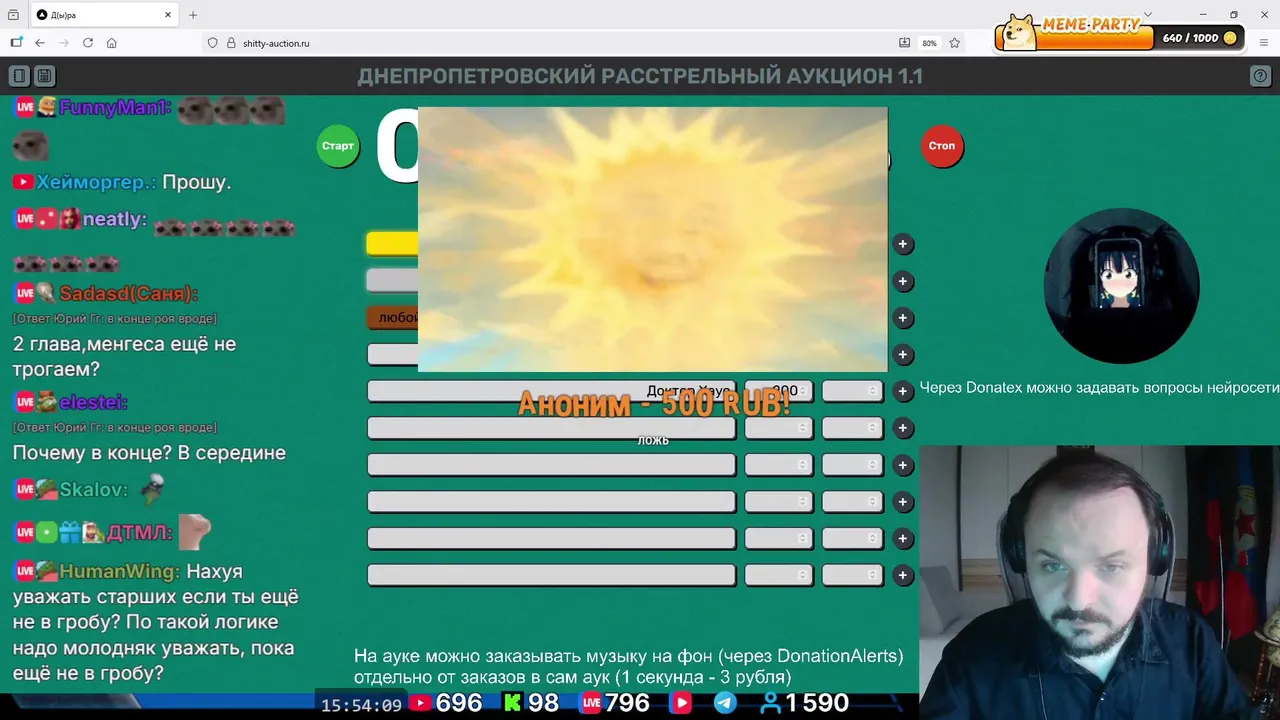Select the brown любой lot row

tap(392, 318)
